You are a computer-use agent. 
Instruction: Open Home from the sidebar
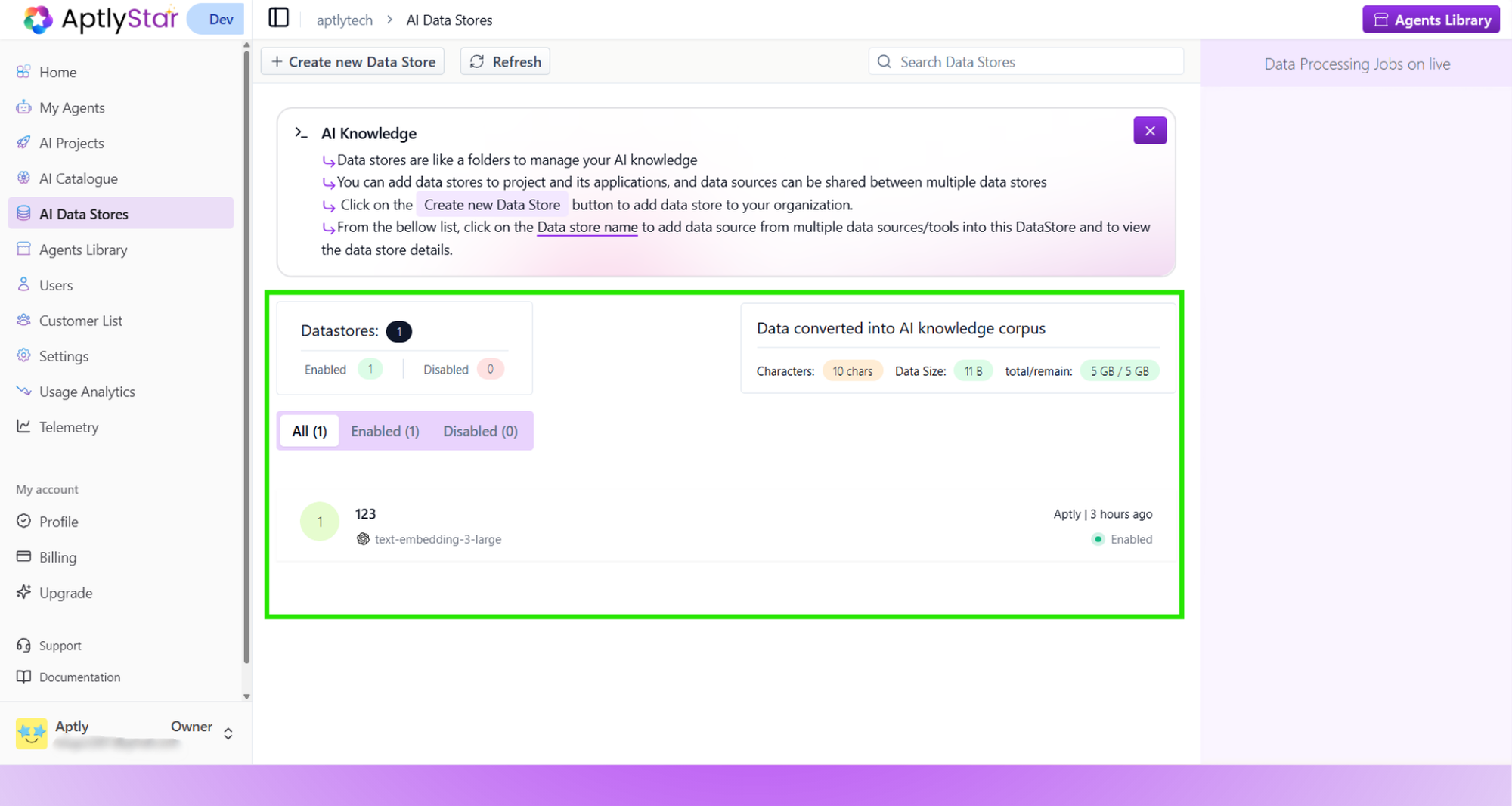coord(57,71)
